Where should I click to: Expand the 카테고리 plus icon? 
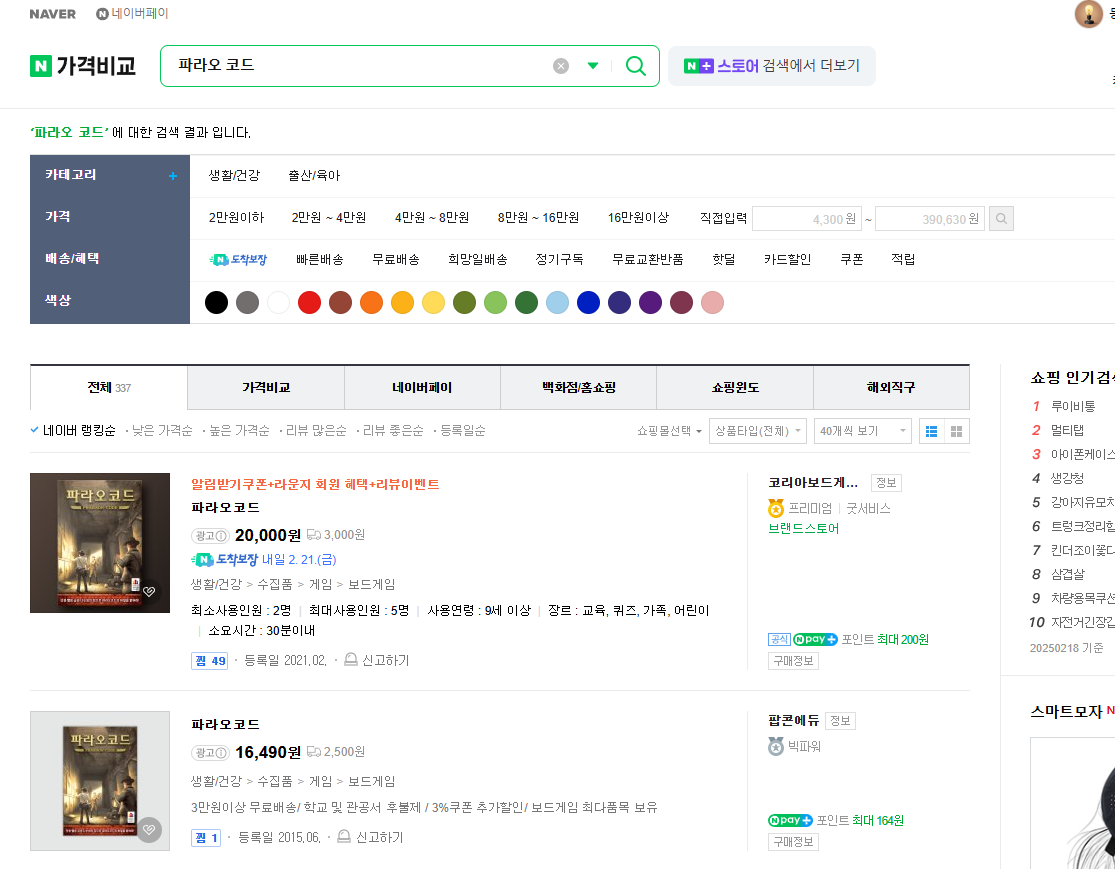click(x=173, y=176)
